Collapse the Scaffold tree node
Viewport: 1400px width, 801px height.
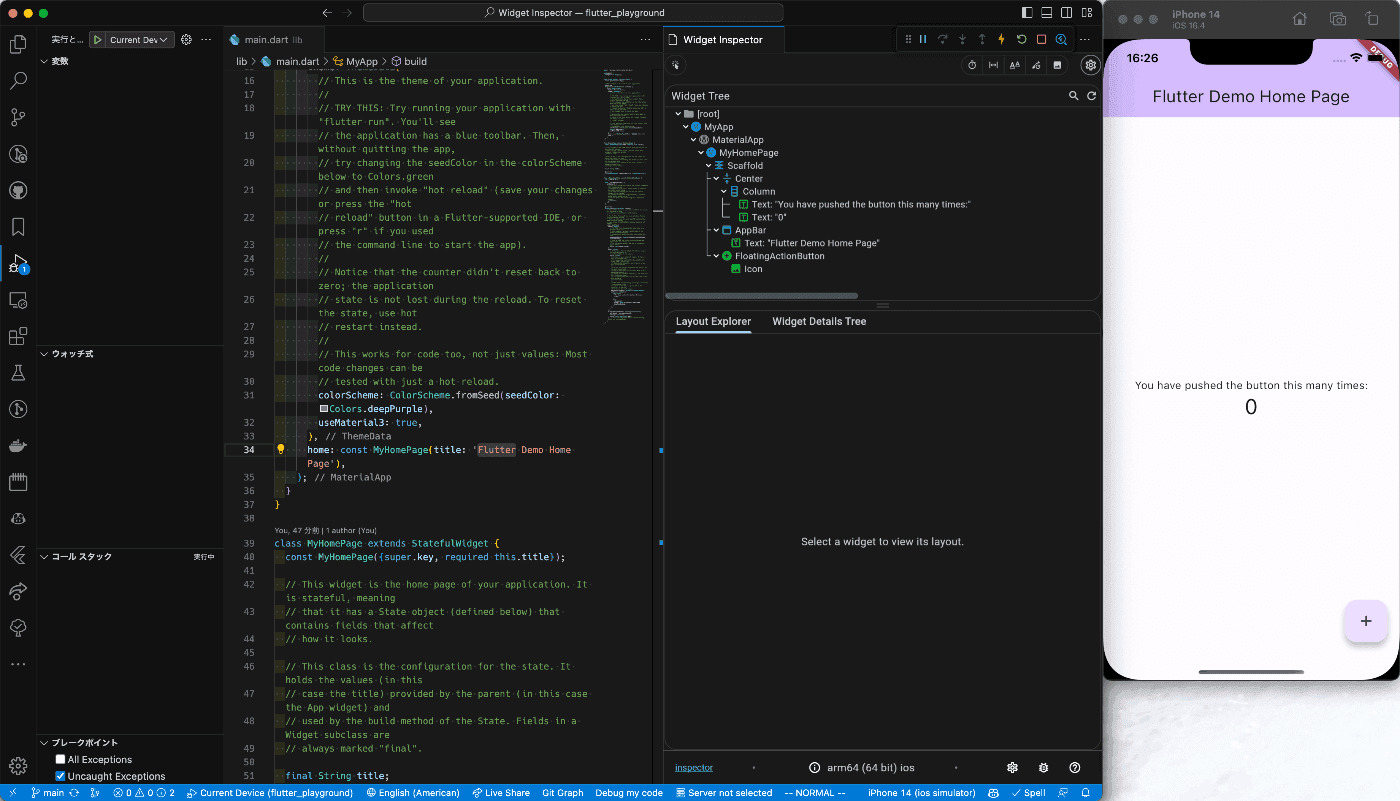click(709, 166)
